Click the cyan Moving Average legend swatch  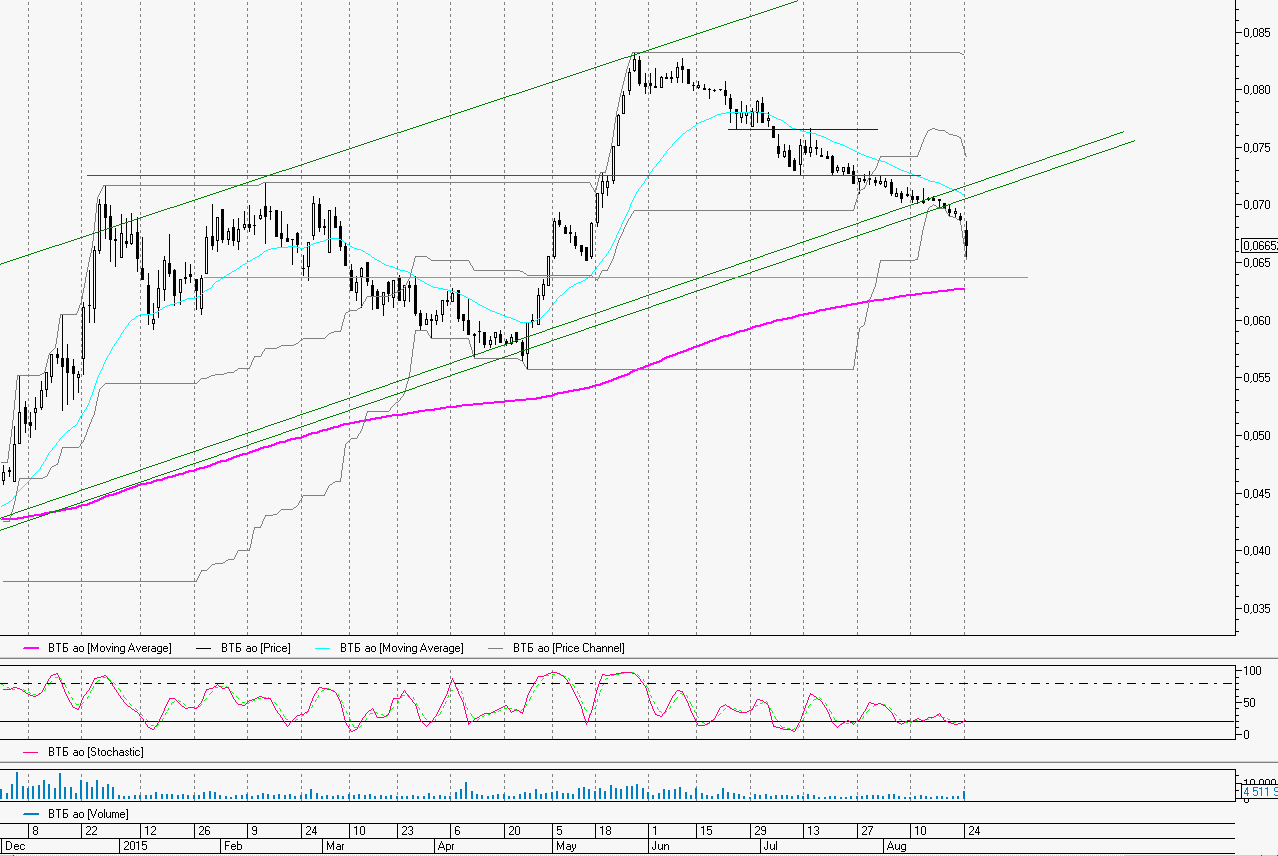coord(324,649)
